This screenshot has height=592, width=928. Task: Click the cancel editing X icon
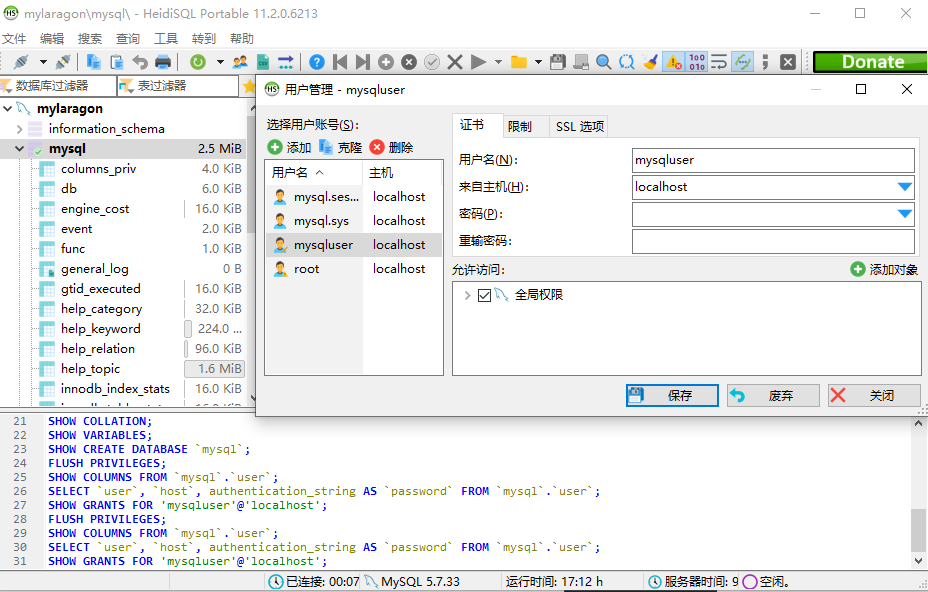(x=455, y=62)
